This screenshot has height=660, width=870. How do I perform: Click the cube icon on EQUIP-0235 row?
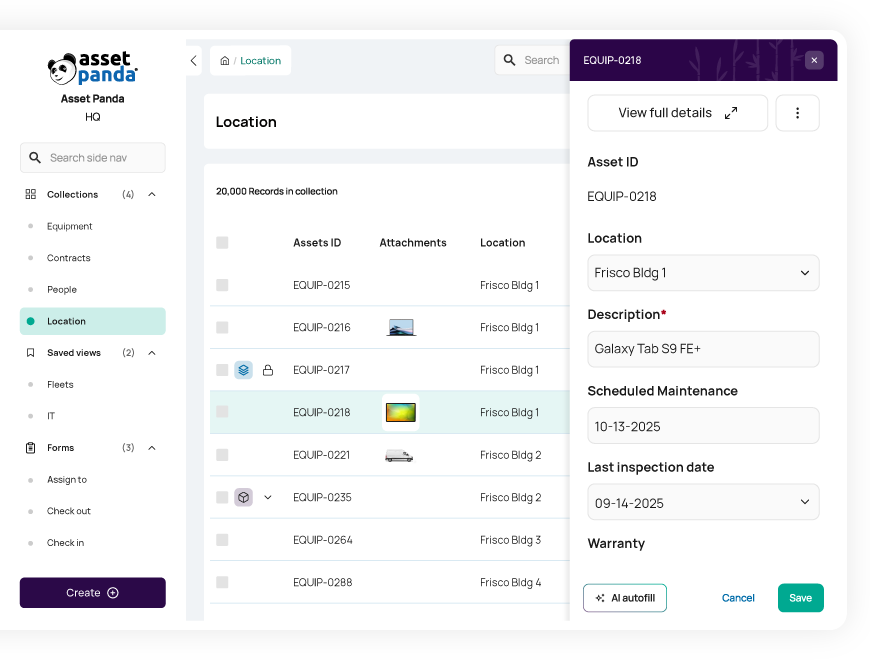click(243, 497)
